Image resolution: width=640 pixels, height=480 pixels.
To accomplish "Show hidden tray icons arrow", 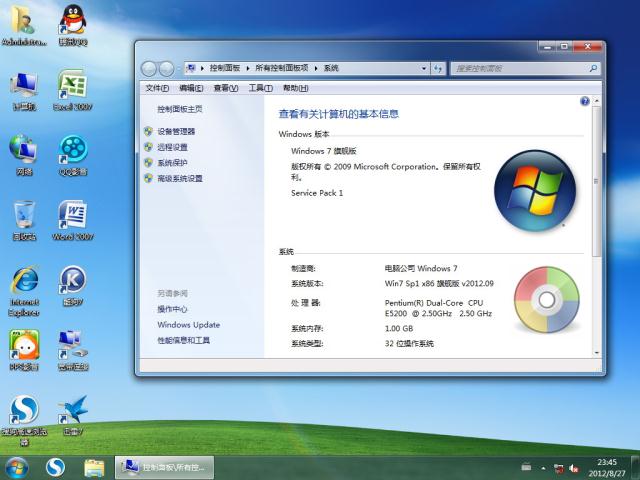I will tap(543, 468).
